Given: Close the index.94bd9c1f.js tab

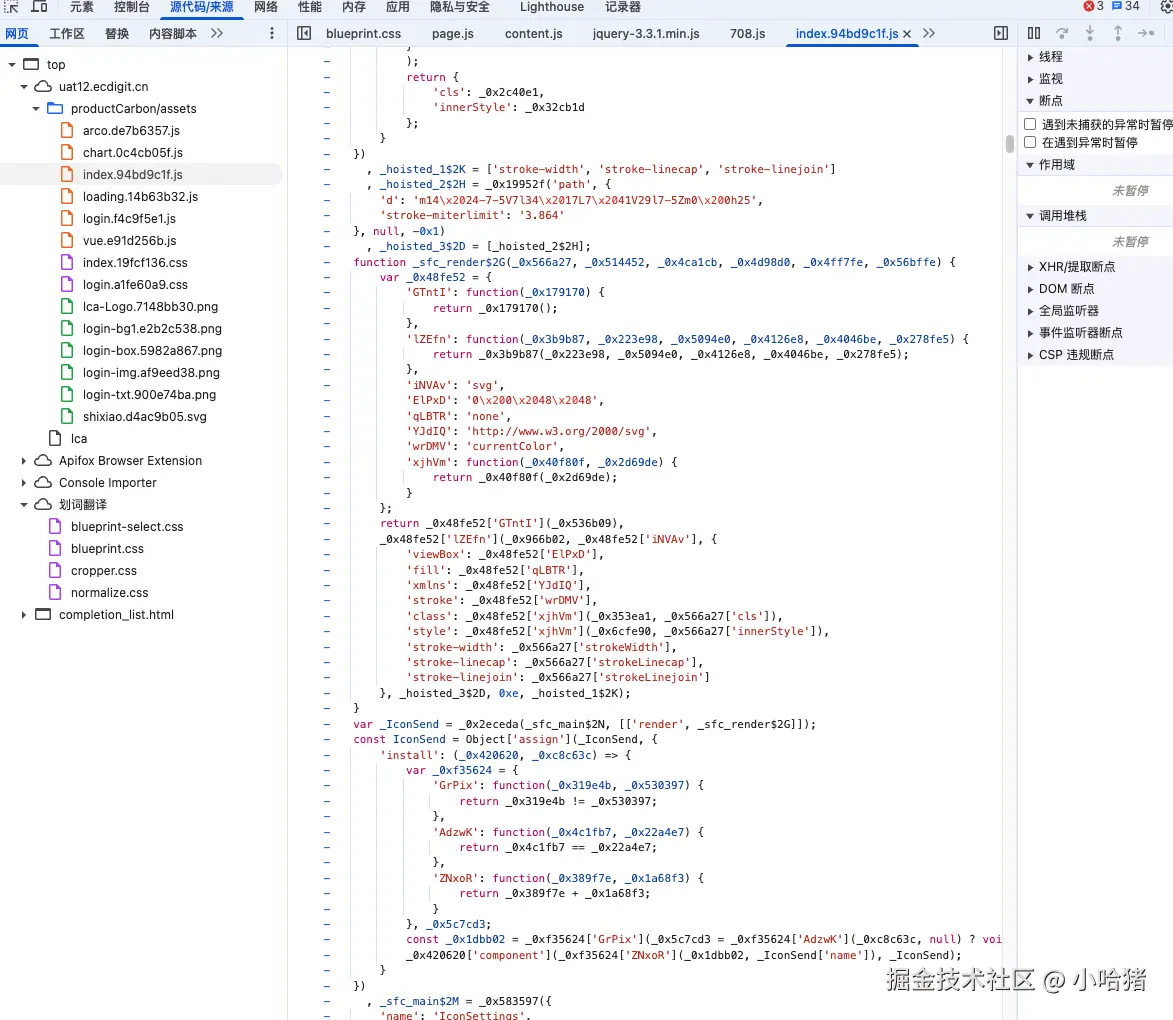Looking at the screenshot, I should [x=907, y=34].
